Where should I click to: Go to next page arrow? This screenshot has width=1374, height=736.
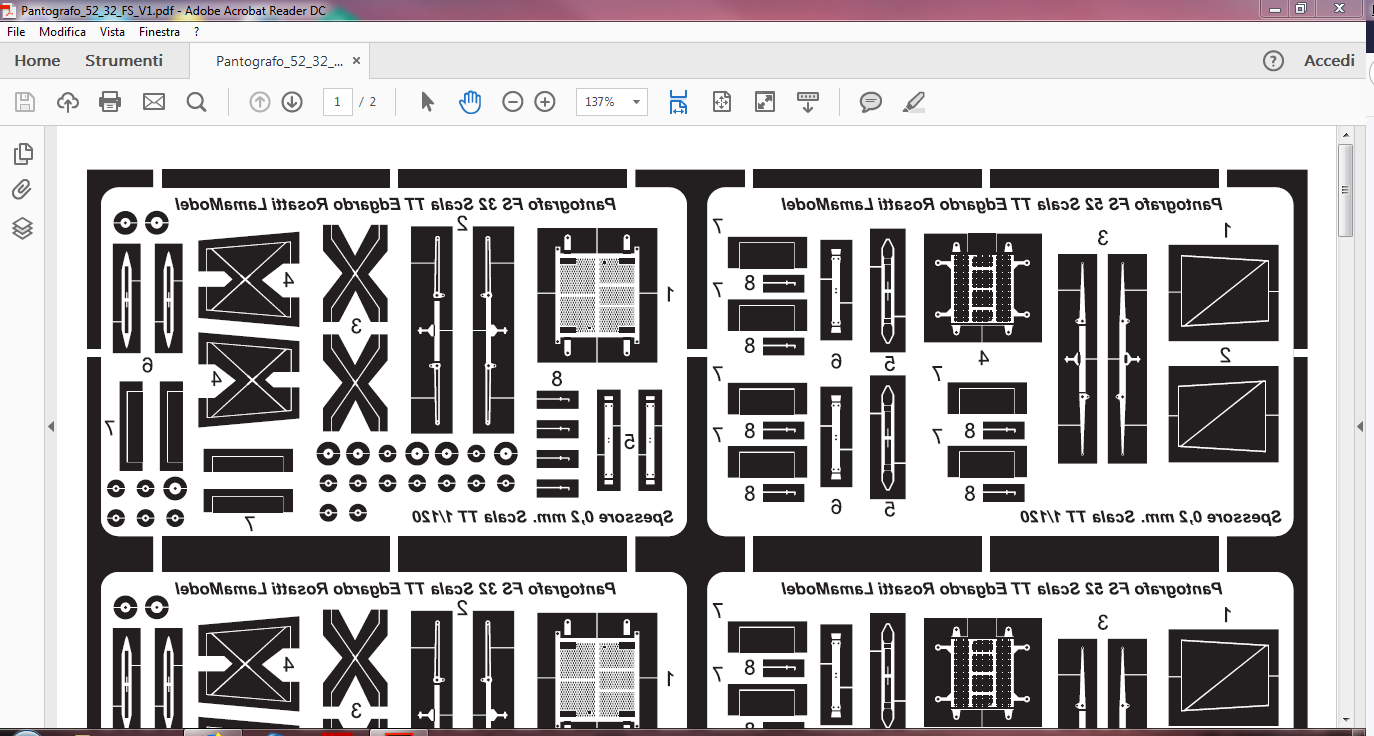pos(292,102)
